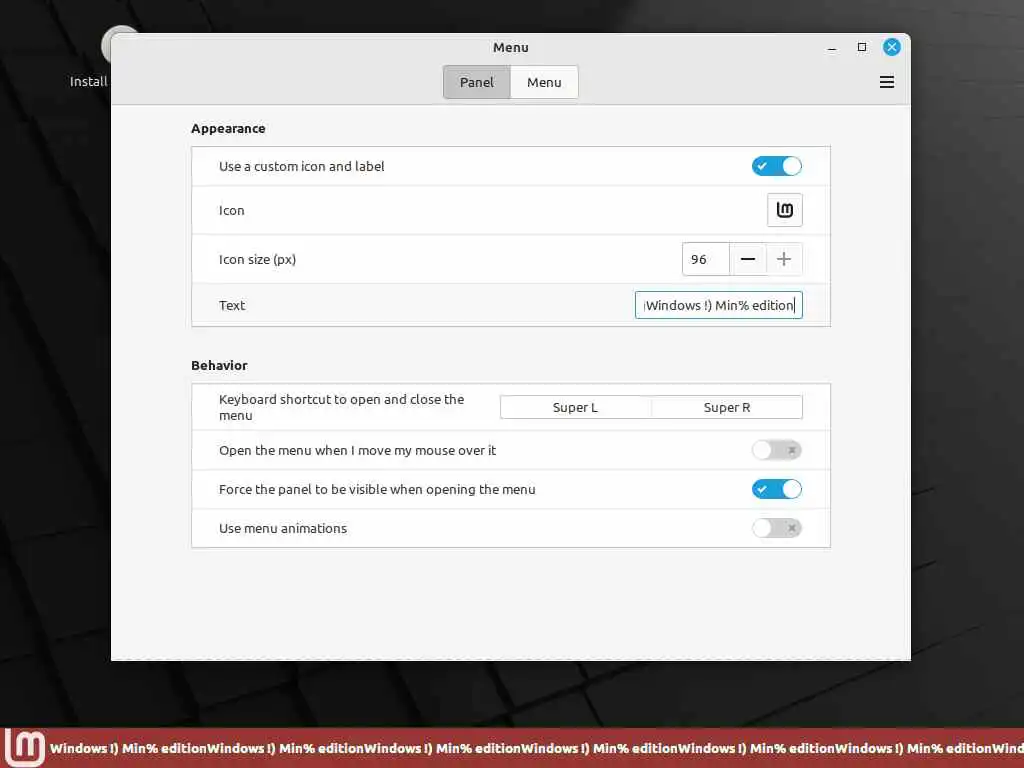This screenshot has width=1024, height=768.
Task: Enable open menu on mouse over
Action: [776, 450]
